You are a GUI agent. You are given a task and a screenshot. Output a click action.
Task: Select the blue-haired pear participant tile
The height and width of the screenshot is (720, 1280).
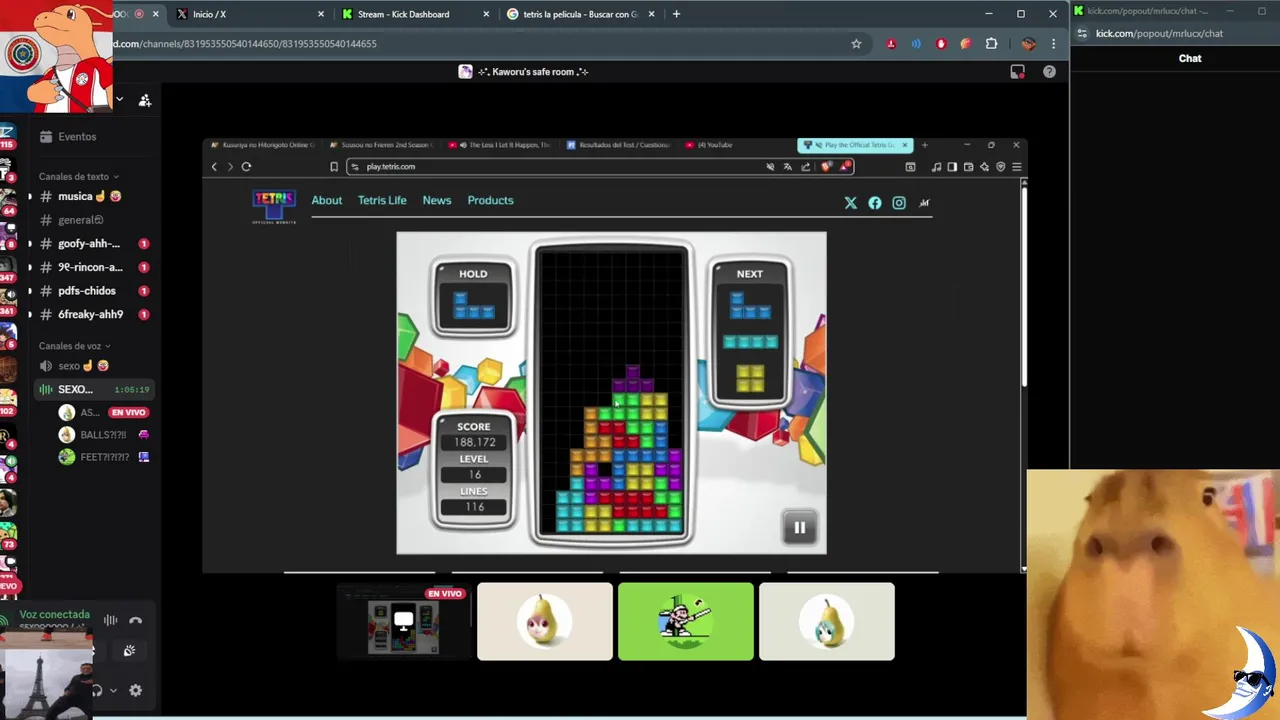tap(827, 622)
